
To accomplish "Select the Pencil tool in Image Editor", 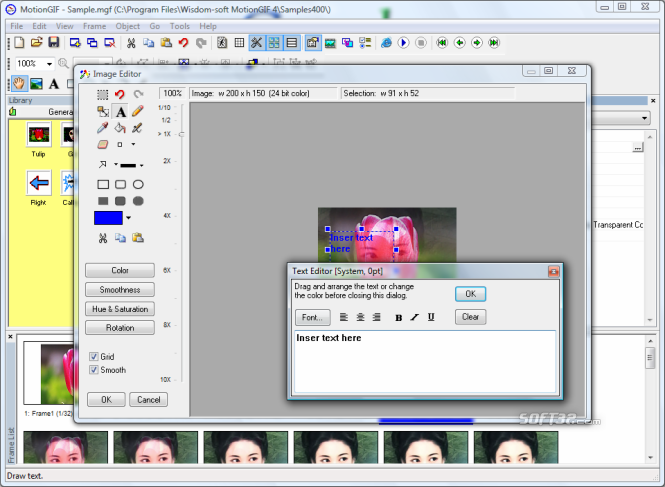I will coord(137,111).
